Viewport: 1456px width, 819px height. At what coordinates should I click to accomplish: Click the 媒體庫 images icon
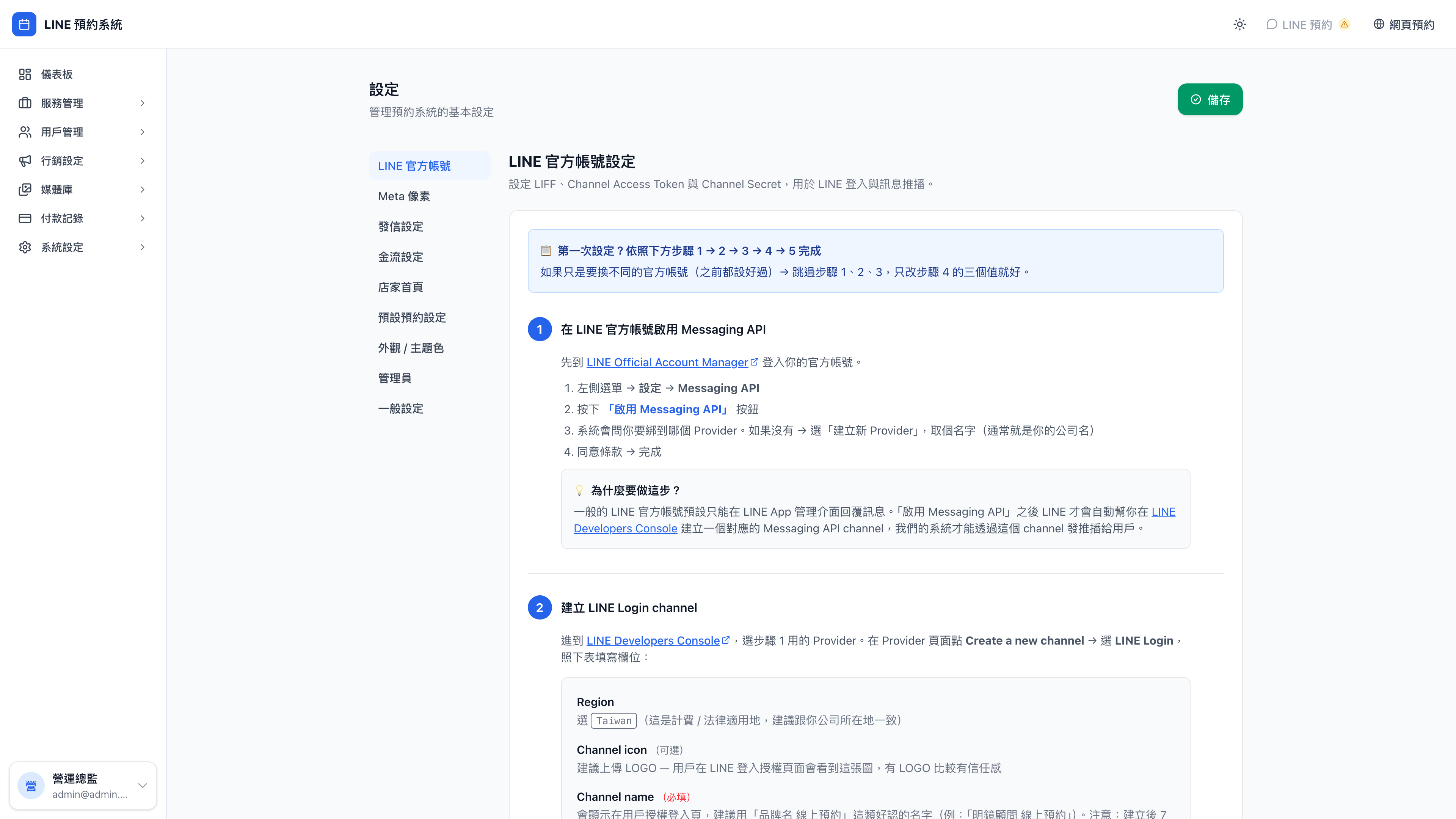pyautogui.click(x=25, y=189)
